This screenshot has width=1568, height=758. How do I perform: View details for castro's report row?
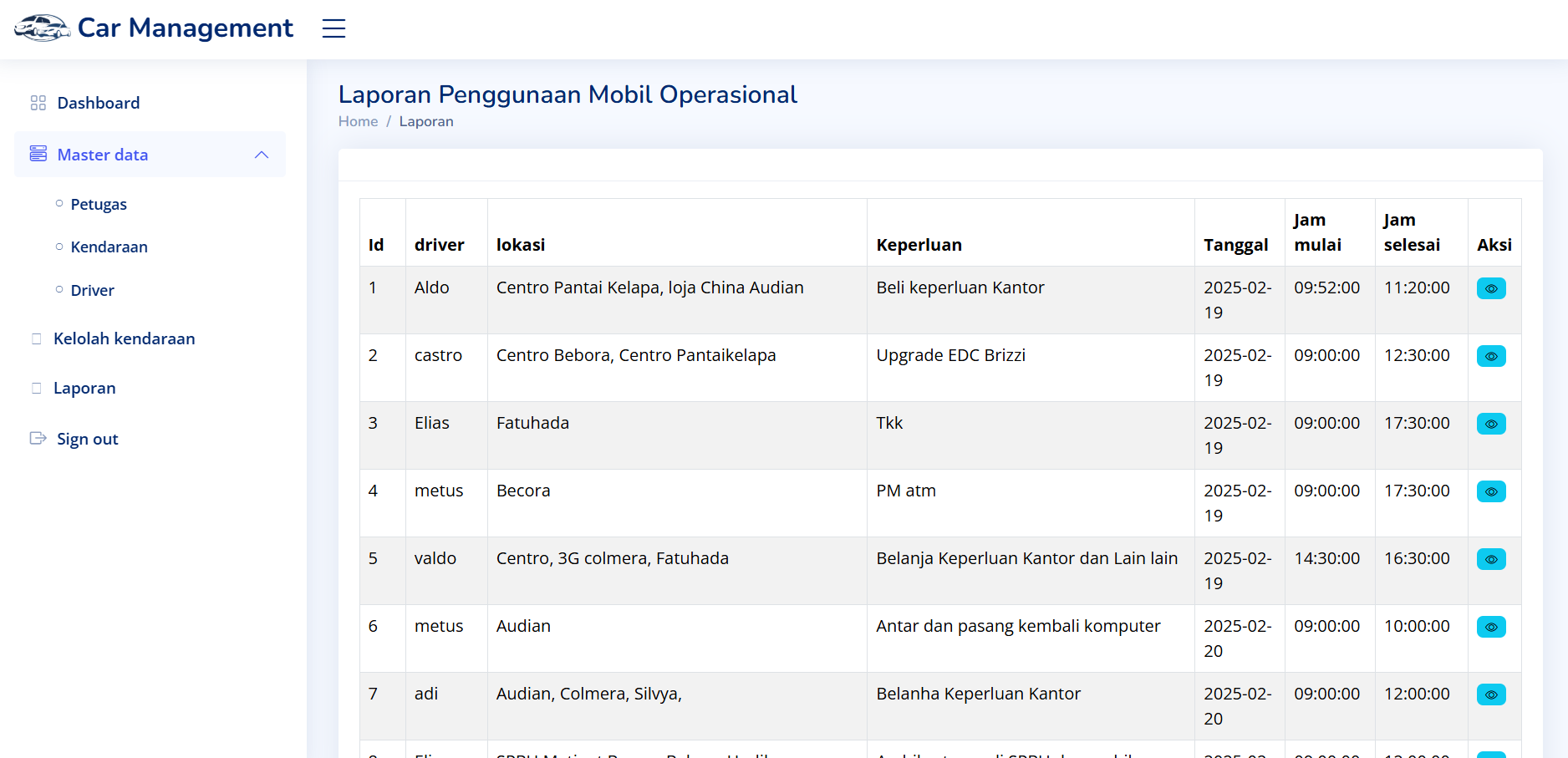coord(1491,356)
